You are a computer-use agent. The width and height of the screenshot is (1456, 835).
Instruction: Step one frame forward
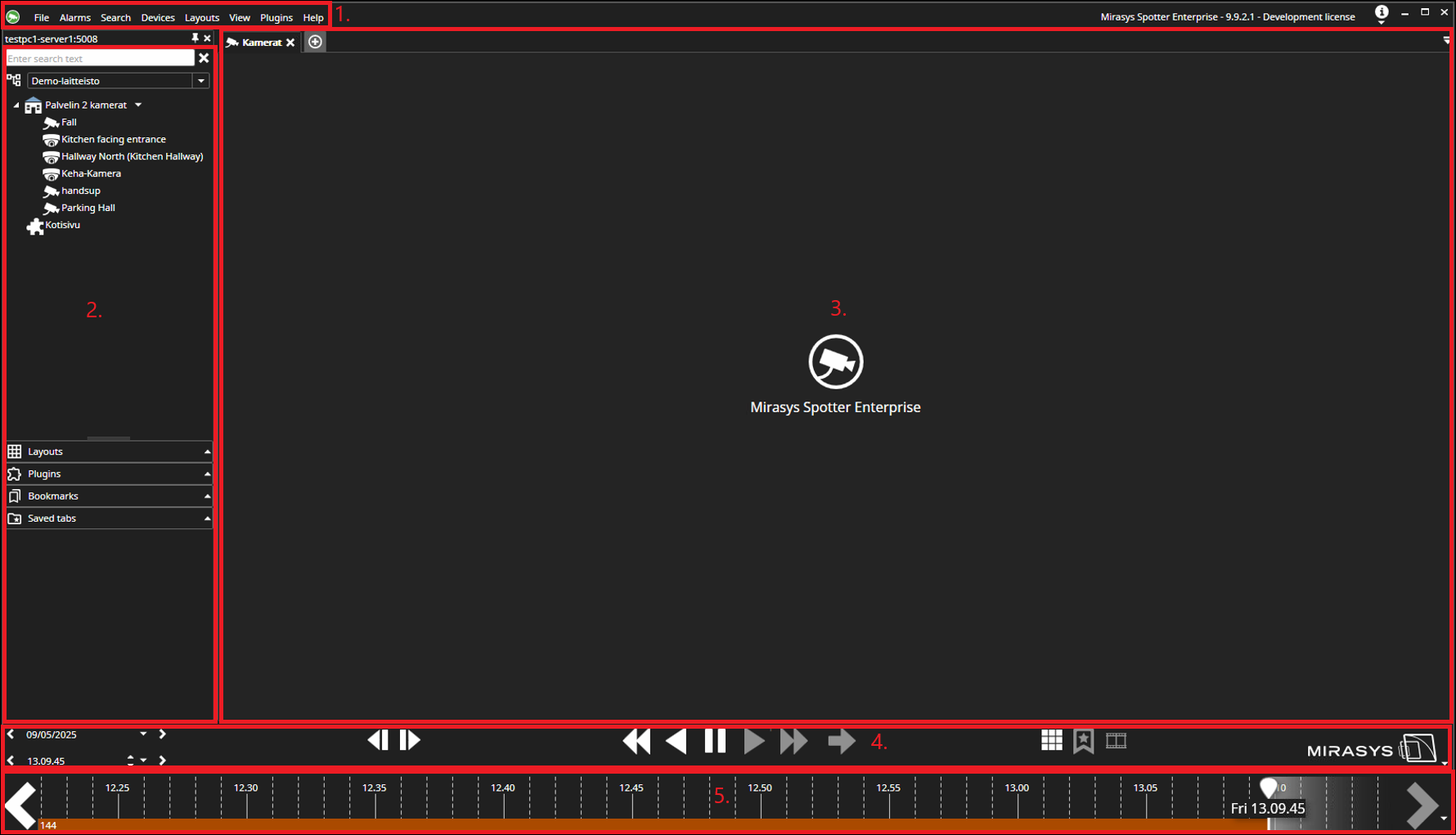(410, 740)
